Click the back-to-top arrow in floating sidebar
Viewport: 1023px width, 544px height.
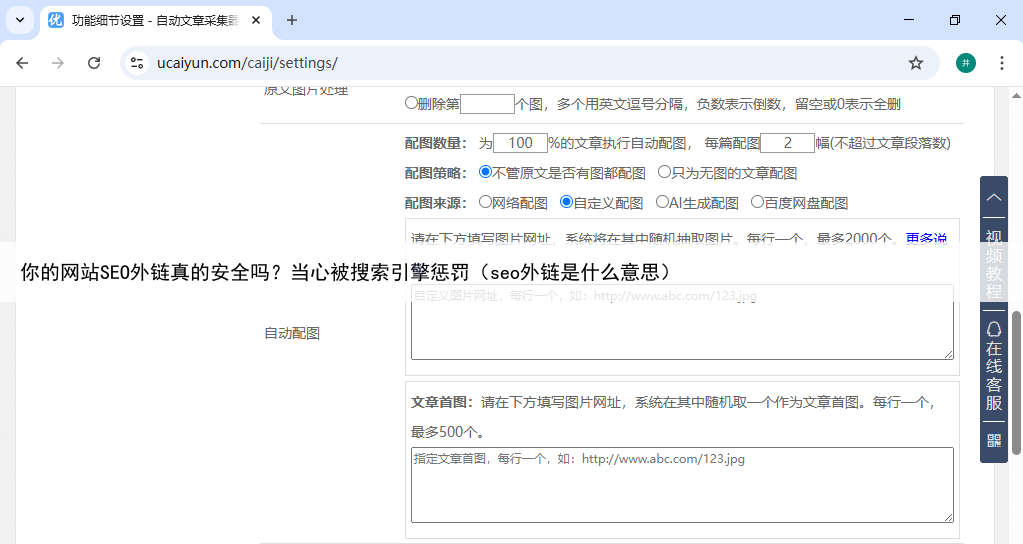coord(994,197)
